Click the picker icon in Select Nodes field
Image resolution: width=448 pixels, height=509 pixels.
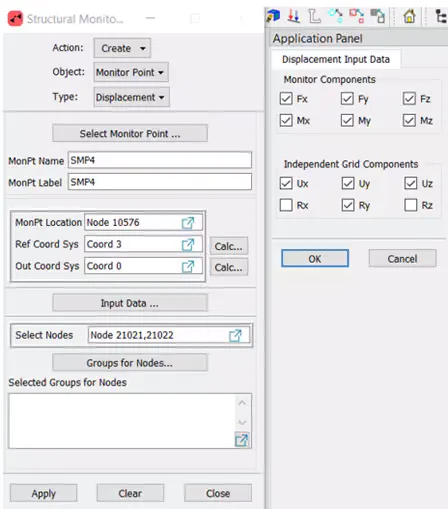(x=235, y=335)
